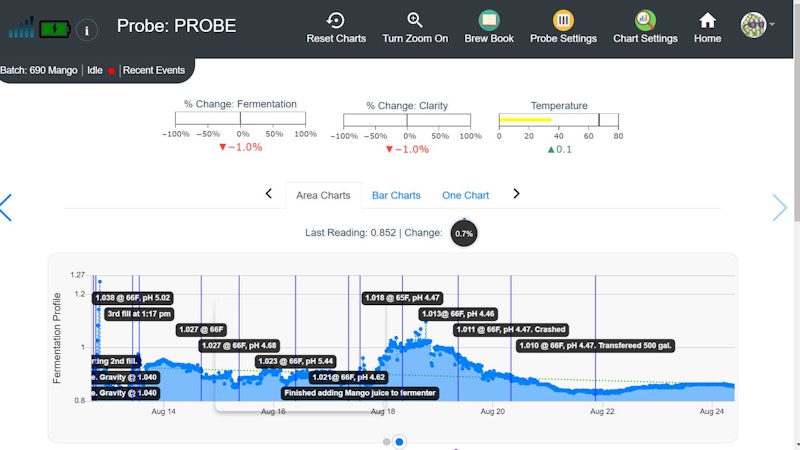This screenshot has width=800, height=450.
Task: Select the first carousel page dot
Action: 387,441
